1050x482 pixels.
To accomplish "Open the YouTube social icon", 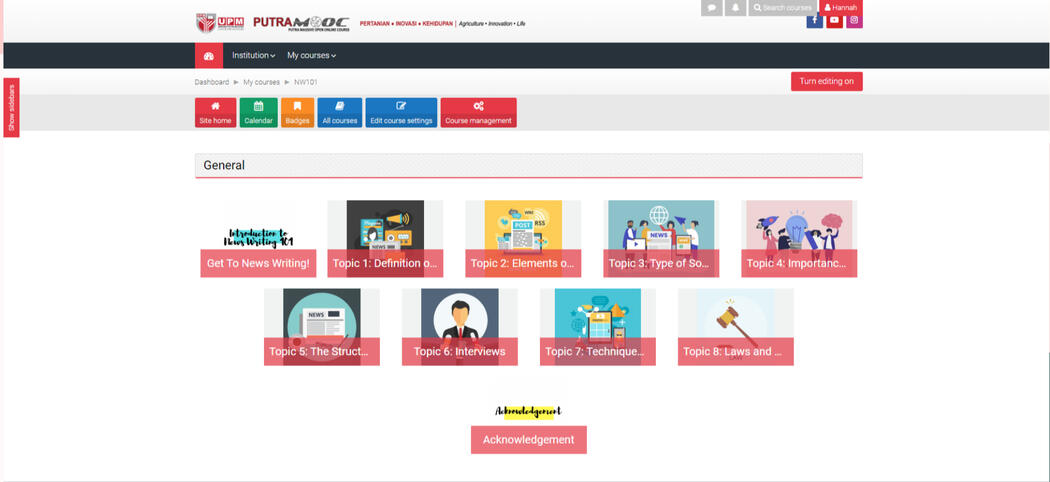I will coord(834,20).
